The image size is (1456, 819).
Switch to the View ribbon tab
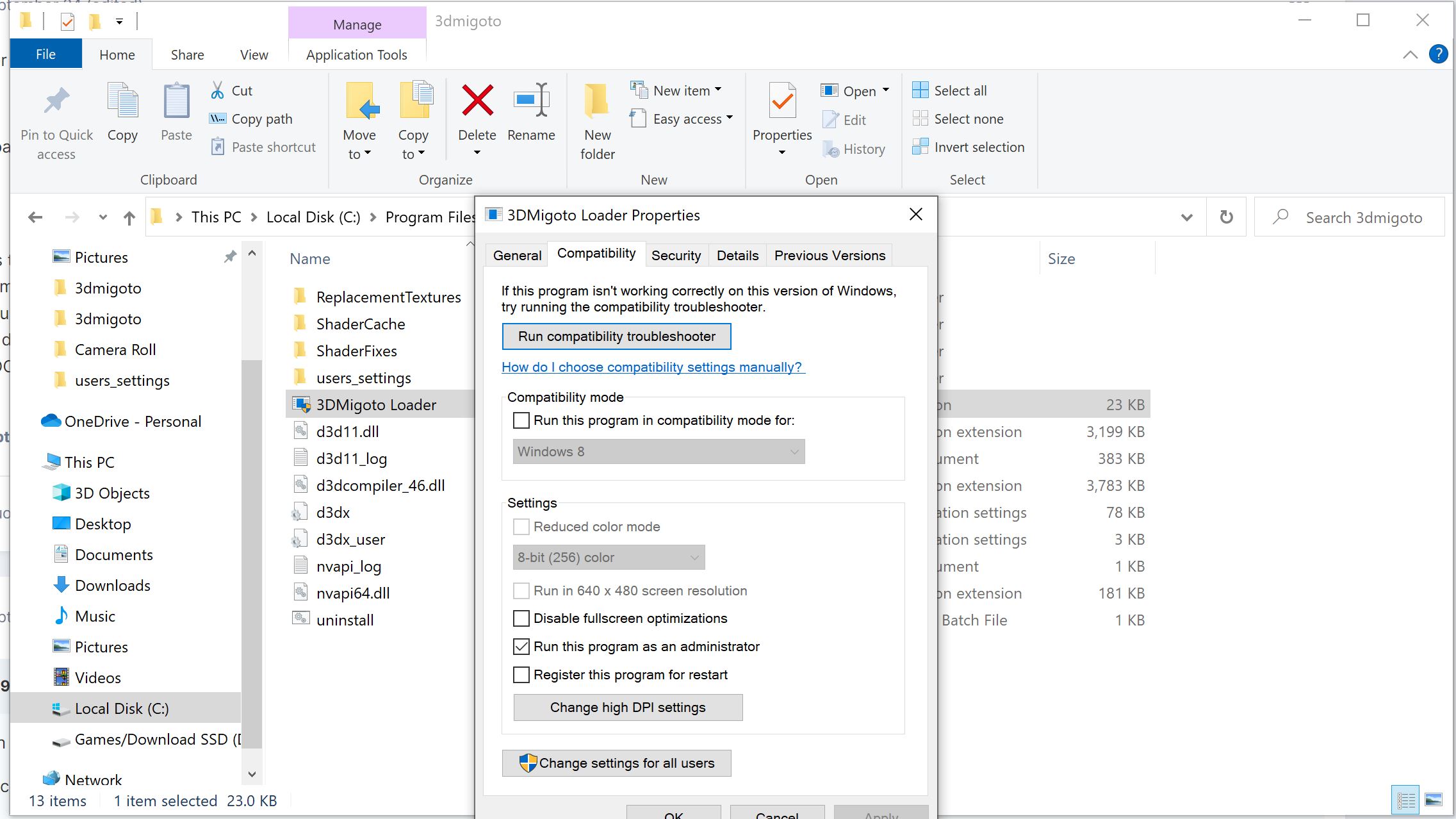click(x=254, y=54)
